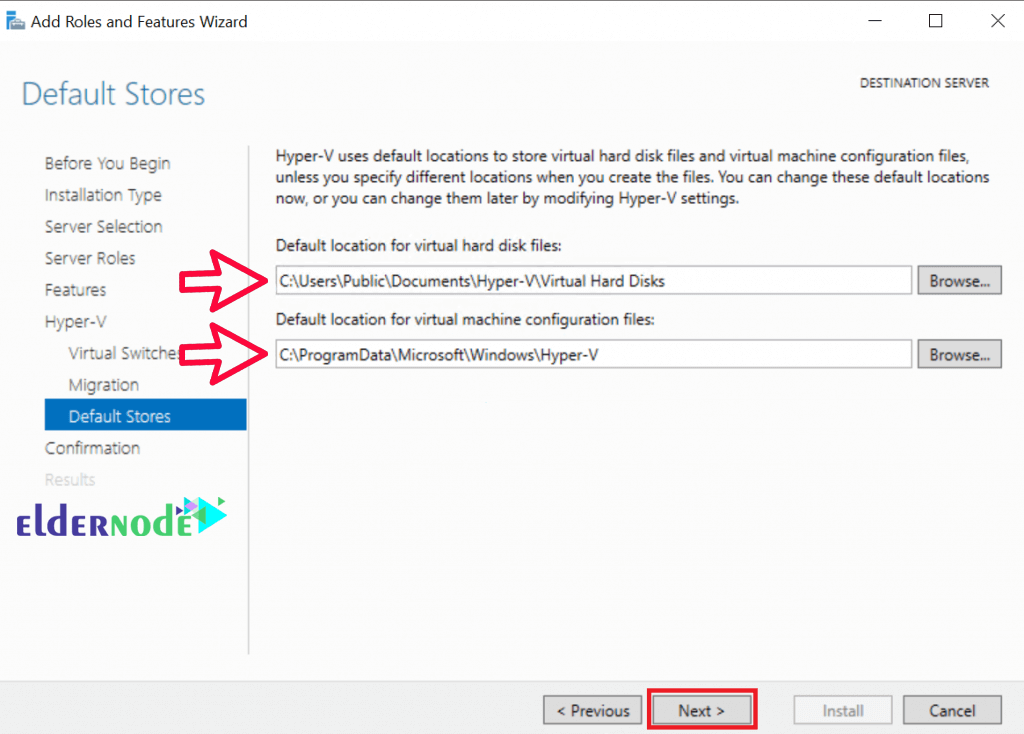This screenshot has height=734, width=1024.
Task: Close the wizard window
Action: (x=997, y=21)
